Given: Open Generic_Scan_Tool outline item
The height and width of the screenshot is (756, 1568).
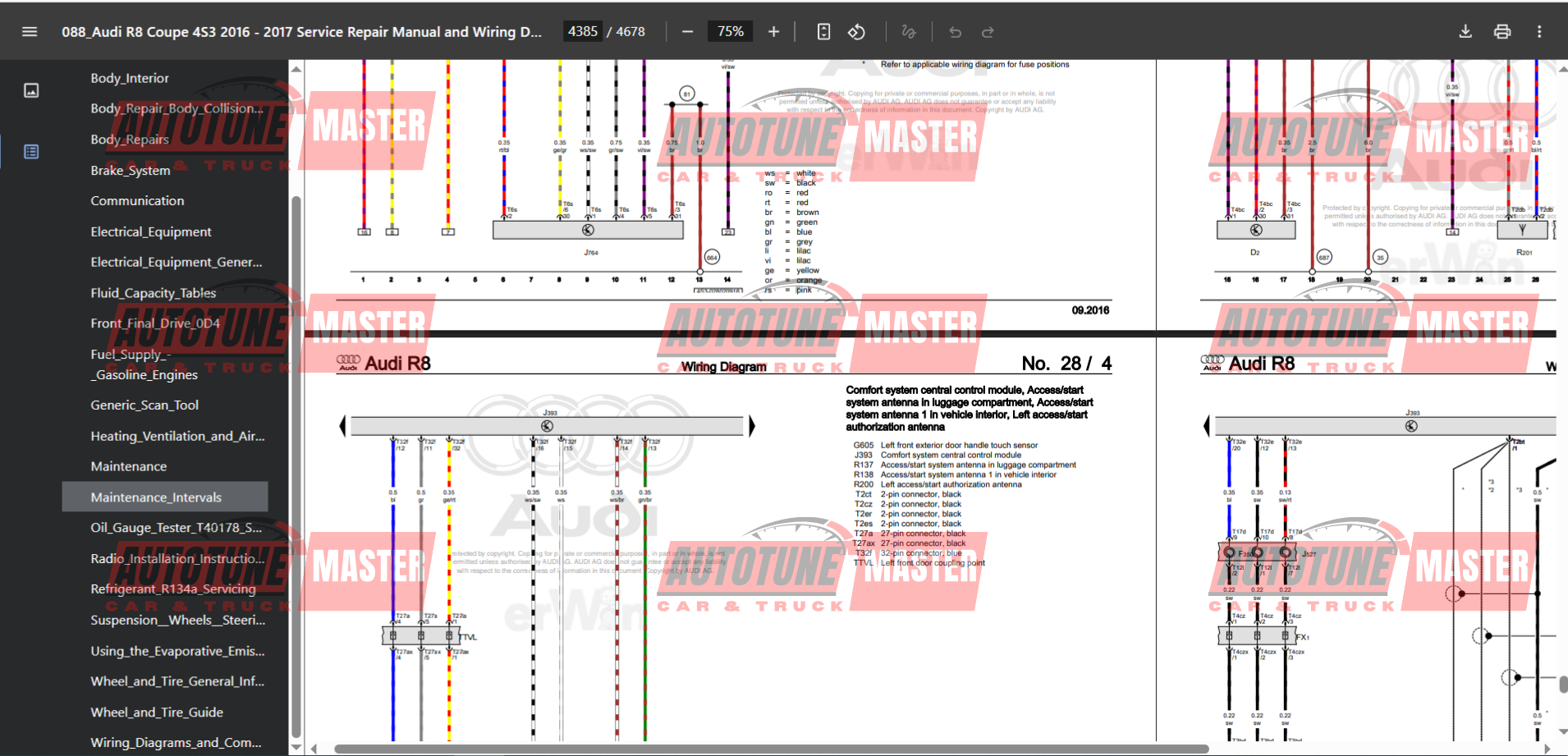Looking at the screenshot, I should [144, 405].
